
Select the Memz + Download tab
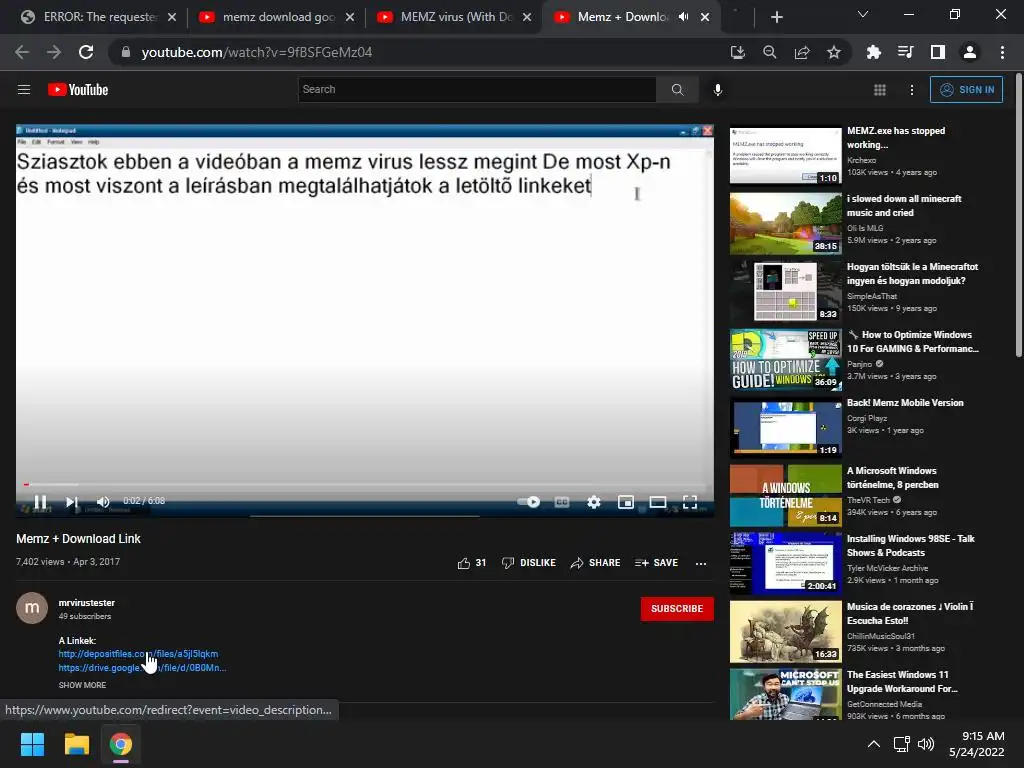(x=622, y=17)
